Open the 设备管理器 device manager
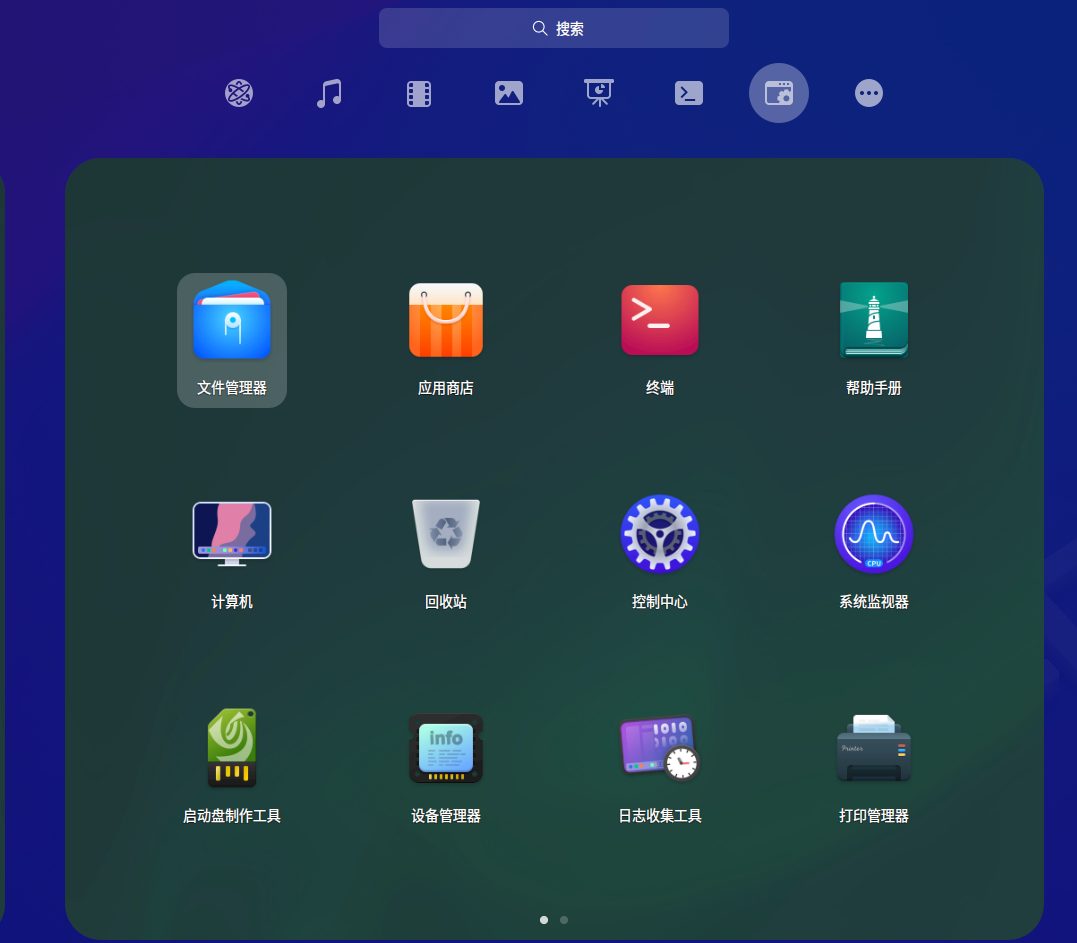The height and width of the screenshot is (943, 1077). [446, 748]
